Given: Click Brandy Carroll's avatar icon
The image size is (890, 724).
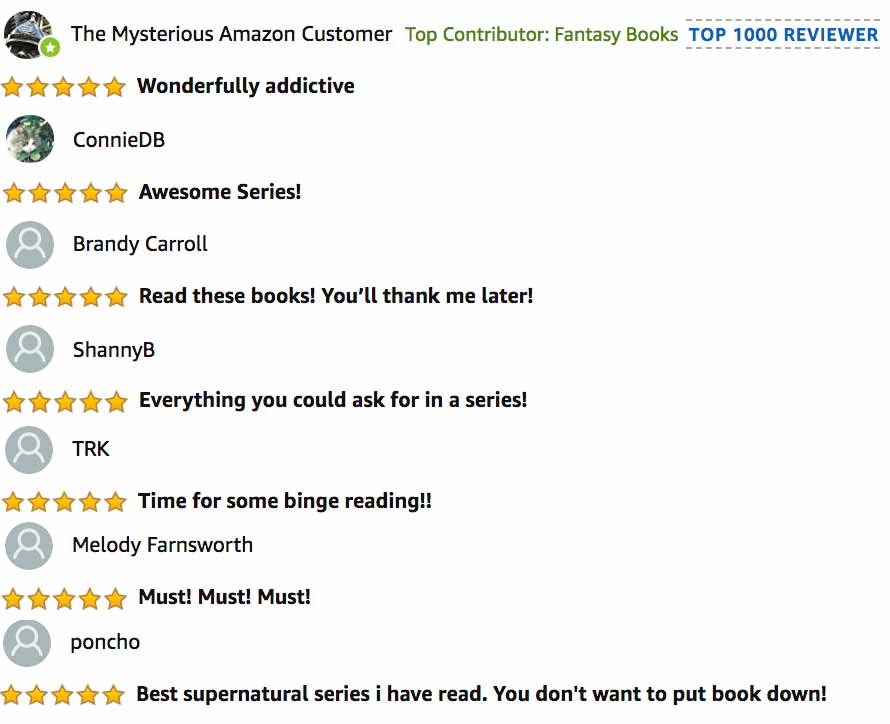Looking at the screenshot, I should tap(29, 244).
